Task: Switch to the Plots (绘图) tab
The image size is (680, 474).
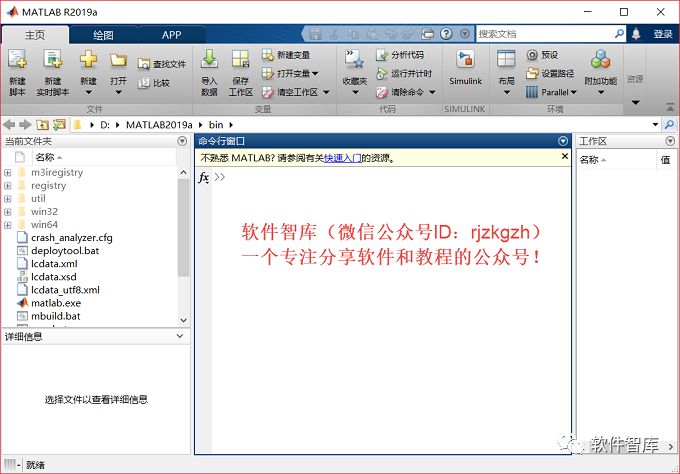Action: 103,35
